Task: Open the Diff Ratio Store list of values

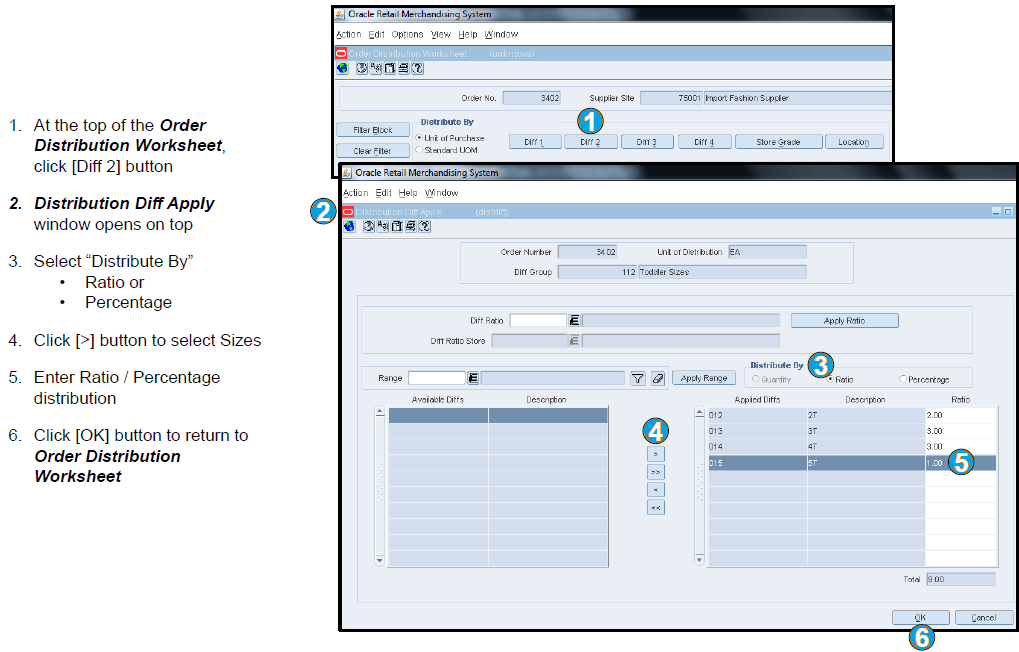Action: pyautogui.click(x=575, y=340)
